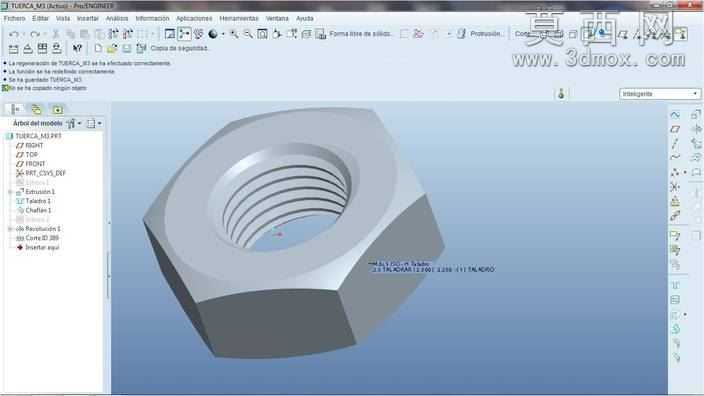The width and height of the screenshot is (704, 396).
Task: Click the datum plane tool right toolbar
Action: coord(675,129)
